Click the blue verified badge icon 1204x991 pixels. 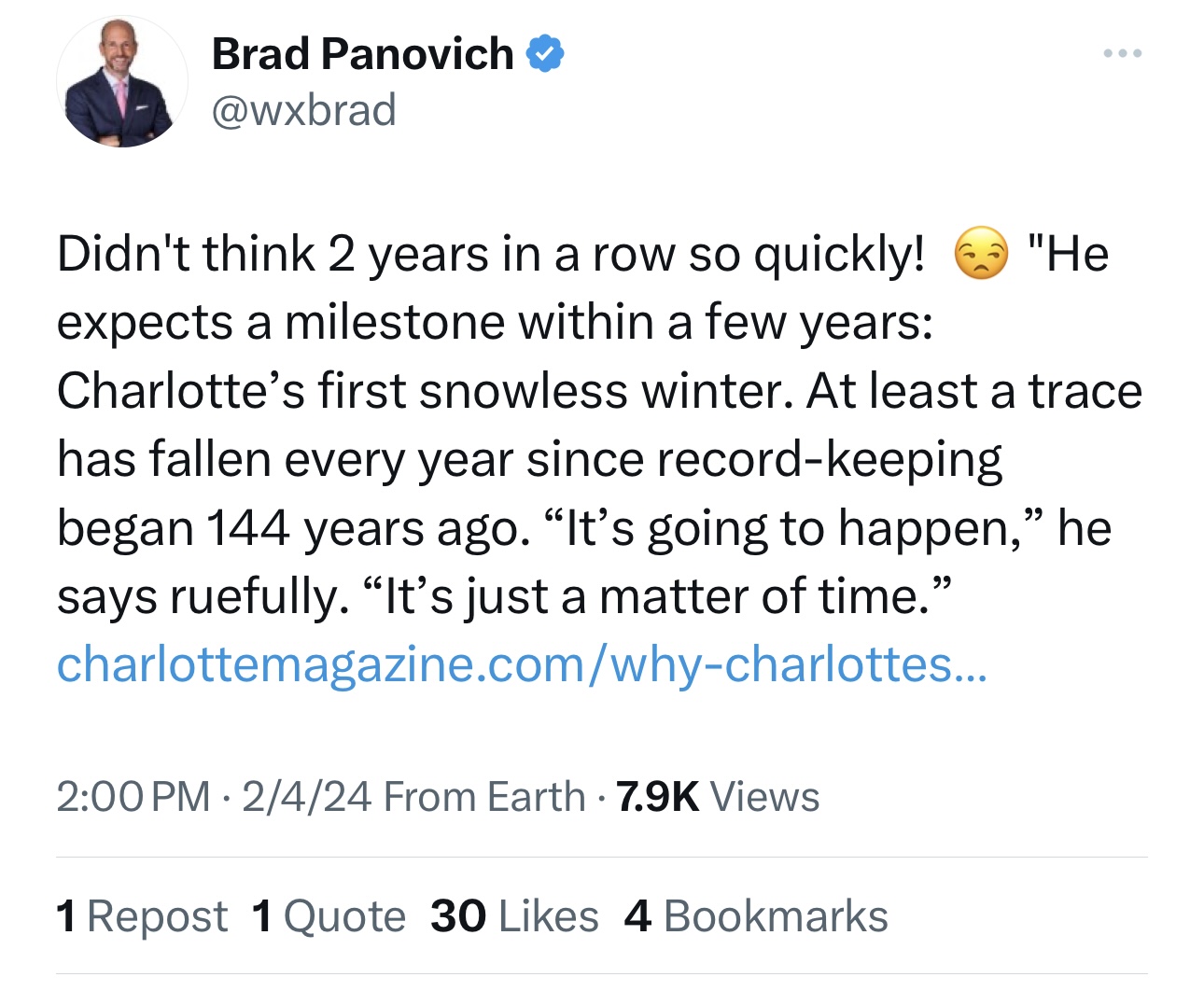[546, 53]
